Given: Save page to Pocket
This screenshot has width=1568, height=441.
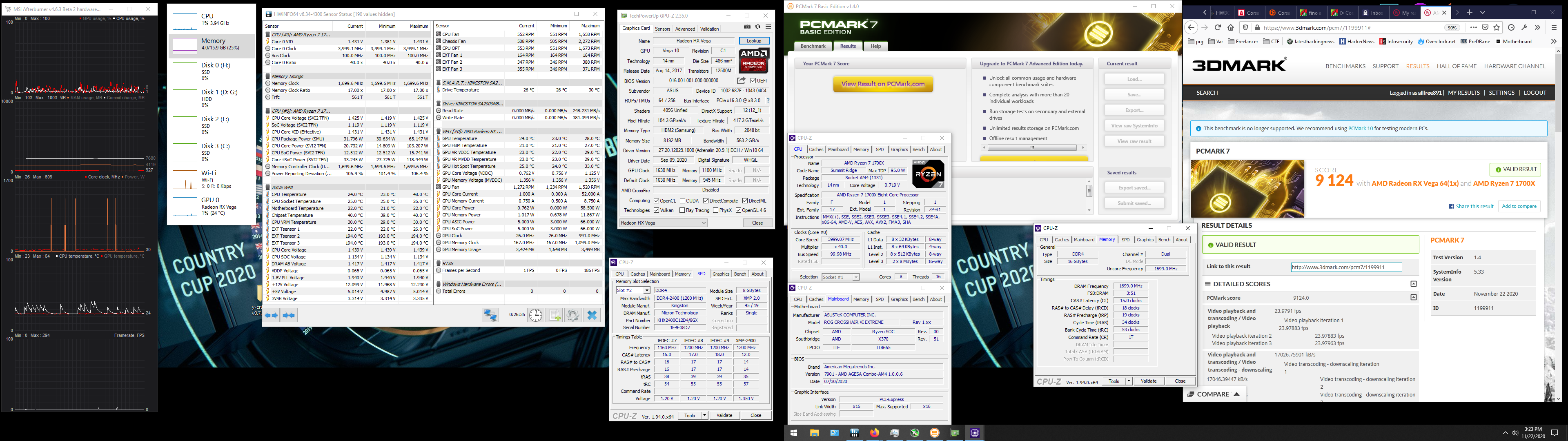Looking at the screenshot, I should click(x=1486, y=27).
